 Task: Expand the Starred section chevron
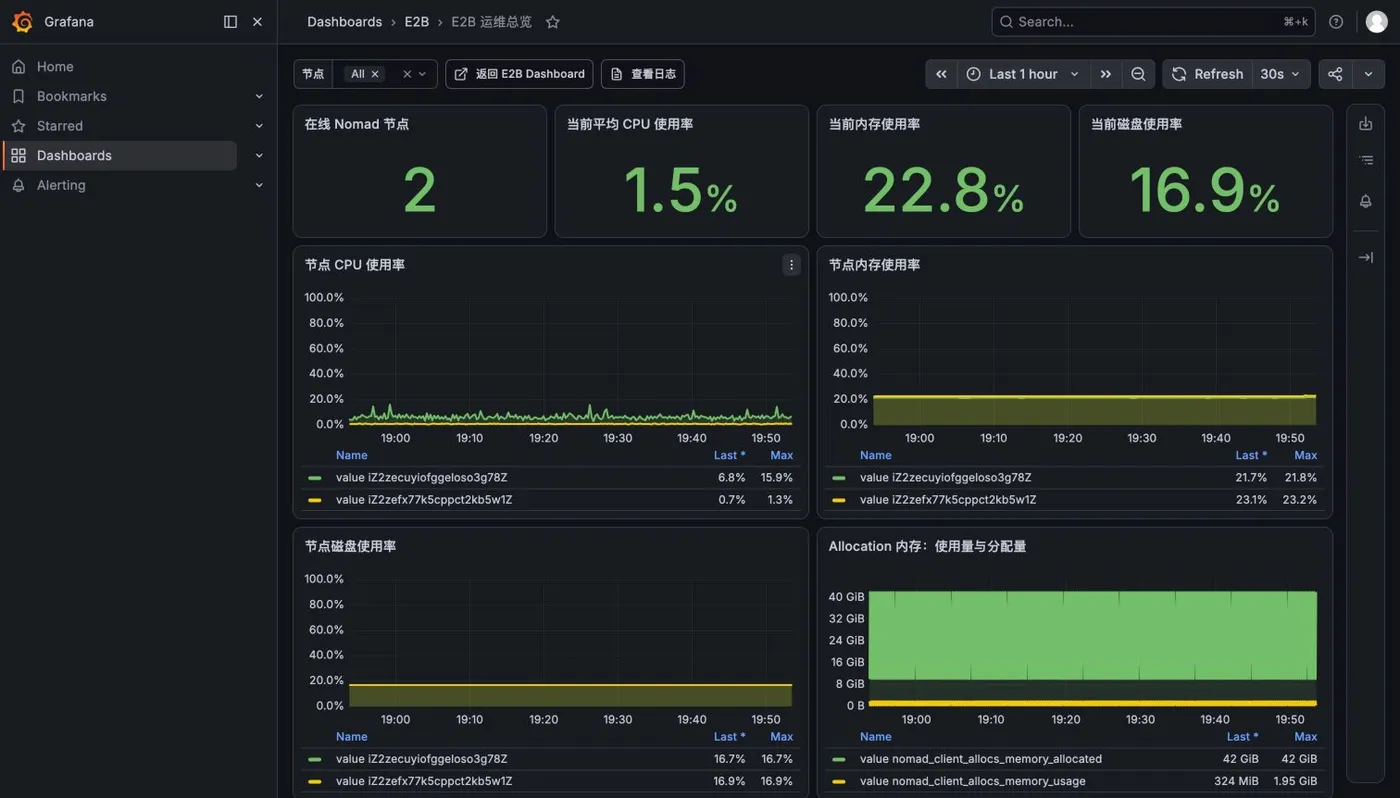259,126
